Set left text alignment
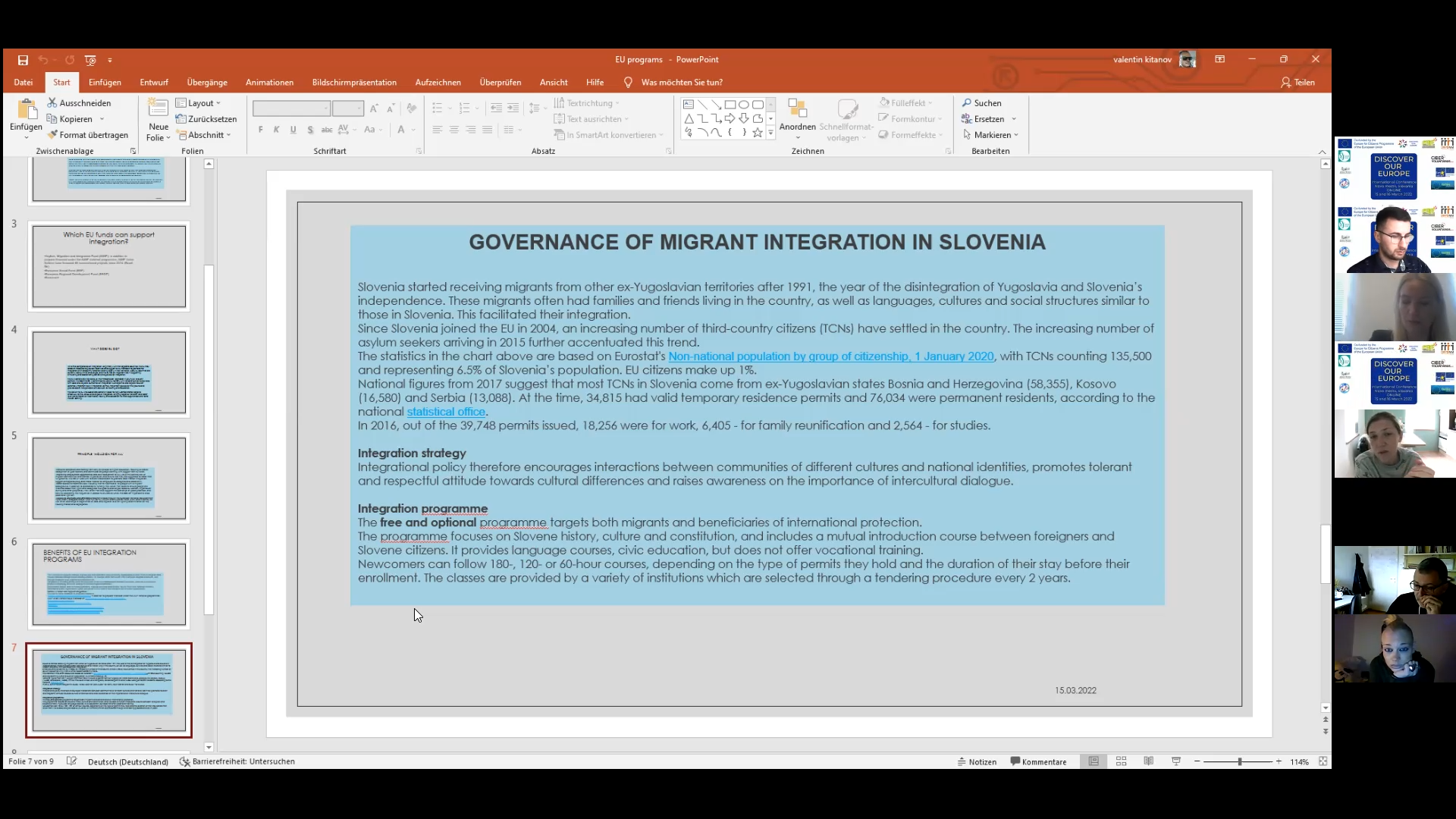 438,130
